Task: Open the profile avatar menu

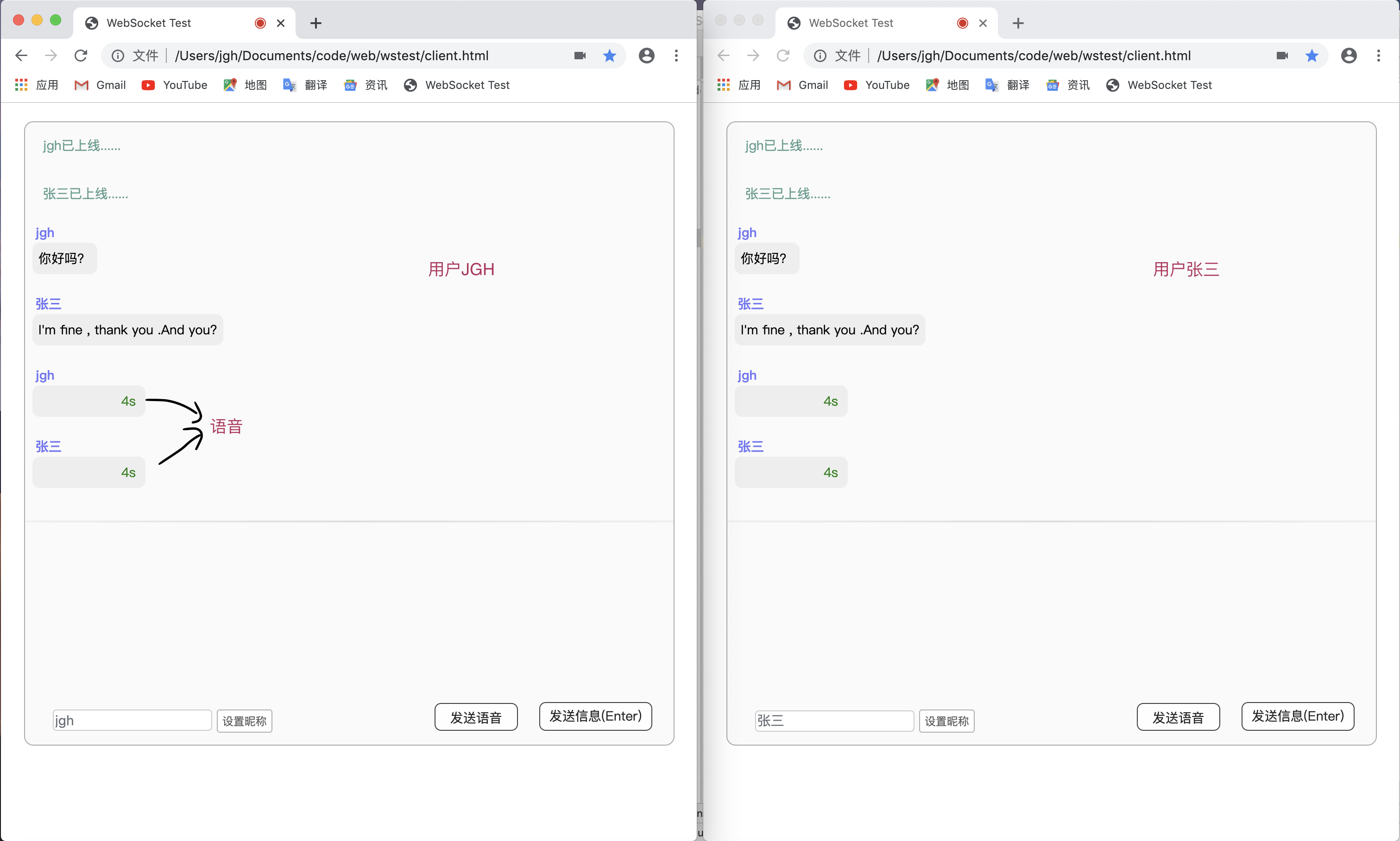Action: 646,56
